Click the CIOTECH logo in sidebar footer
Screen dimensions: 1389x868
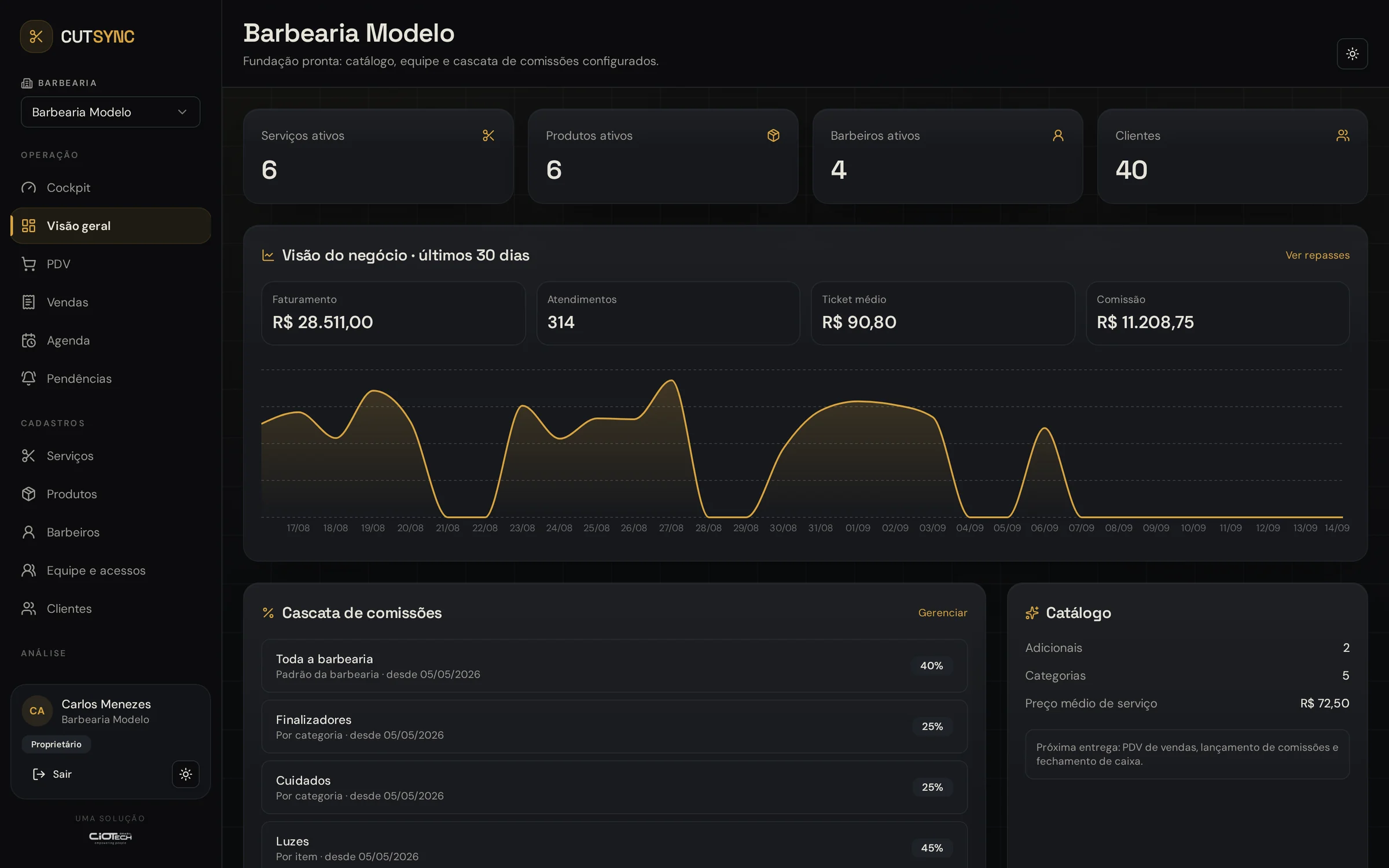pyautogui.click(x=111, y=837)
